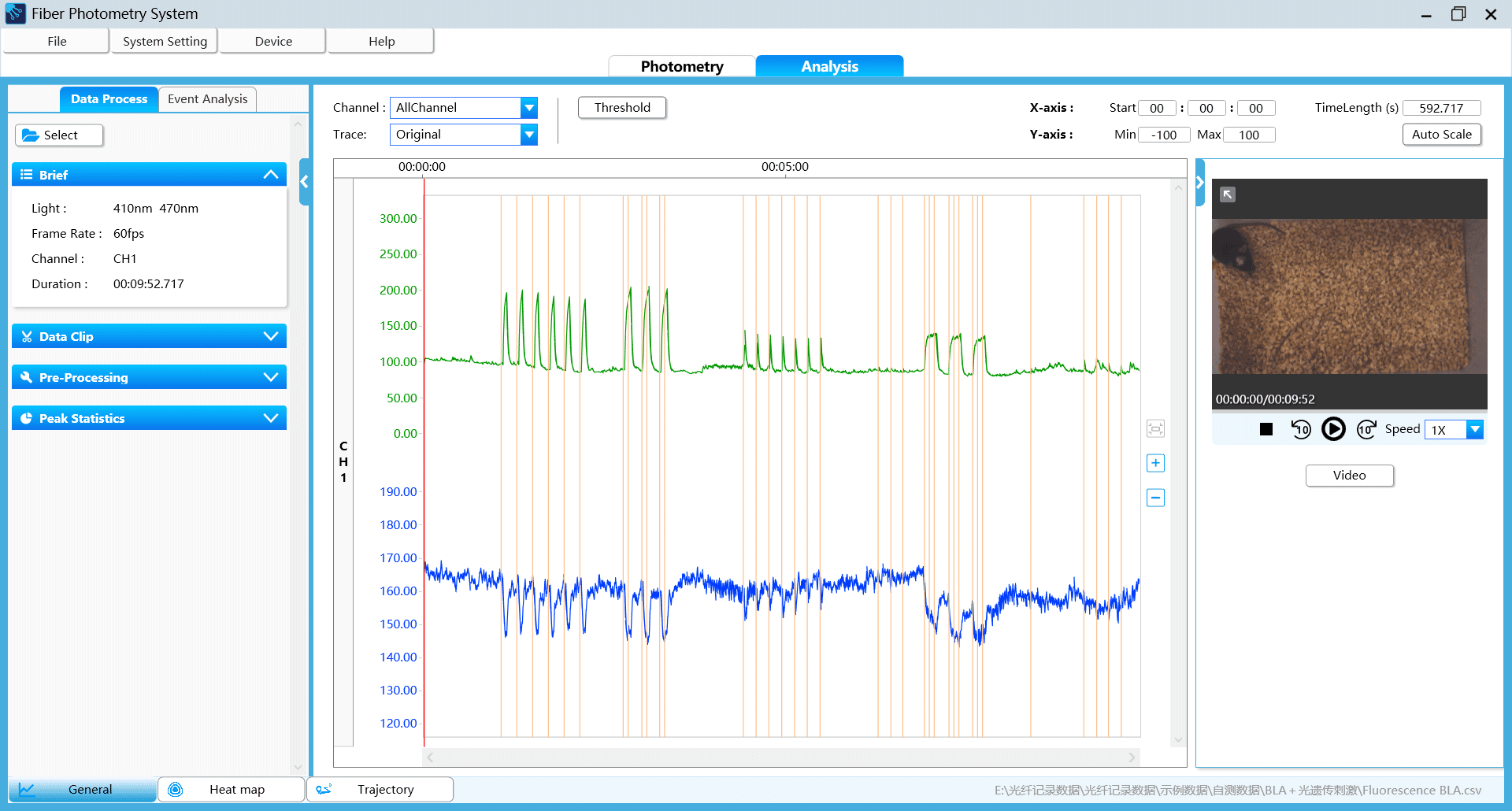The height and width of the screenshot is (811, 1512).
Task: Zoom in on the chart with the plus icon
Action: pos(1155,463)
